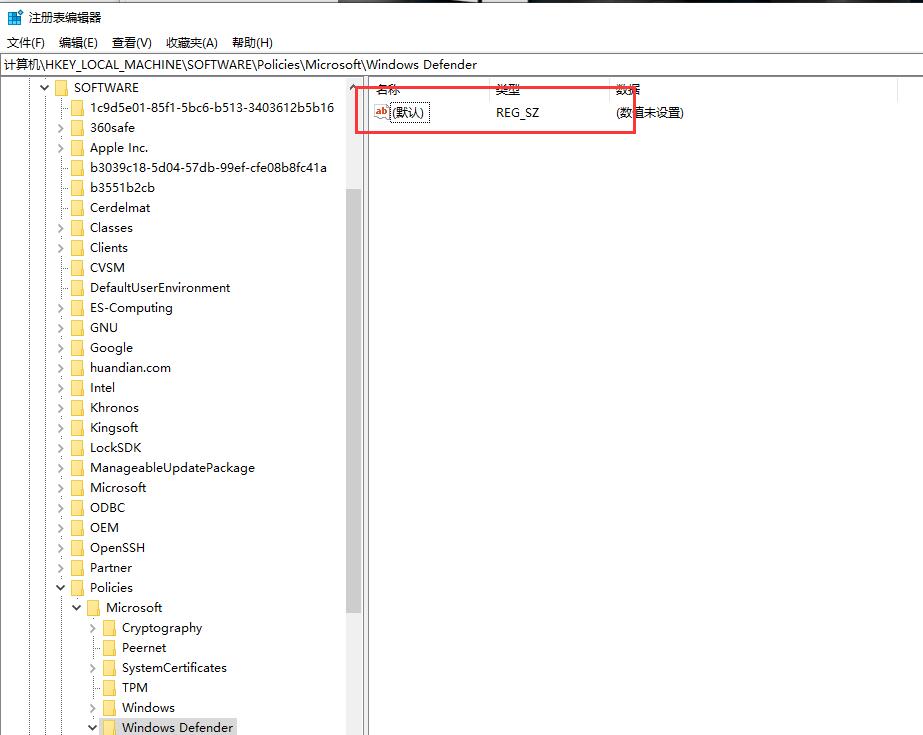This screenshot has width=923, height=735.
Task: Select the (默认) value name
Action: (410, 112)
